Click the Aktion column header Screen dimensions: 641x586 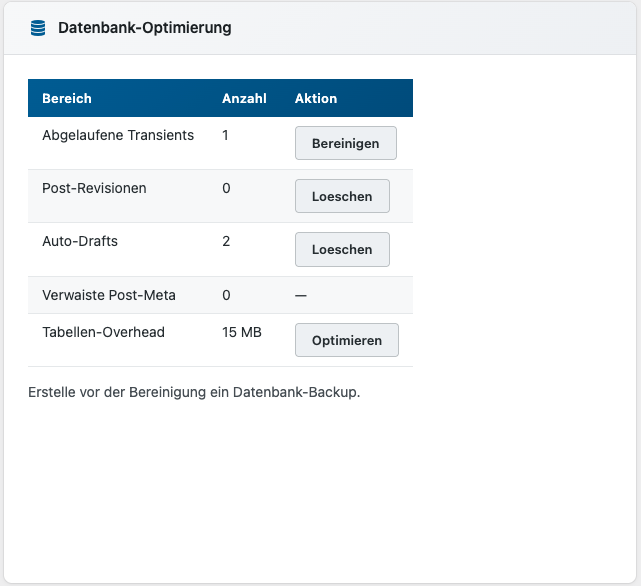(x=316, y=98)
